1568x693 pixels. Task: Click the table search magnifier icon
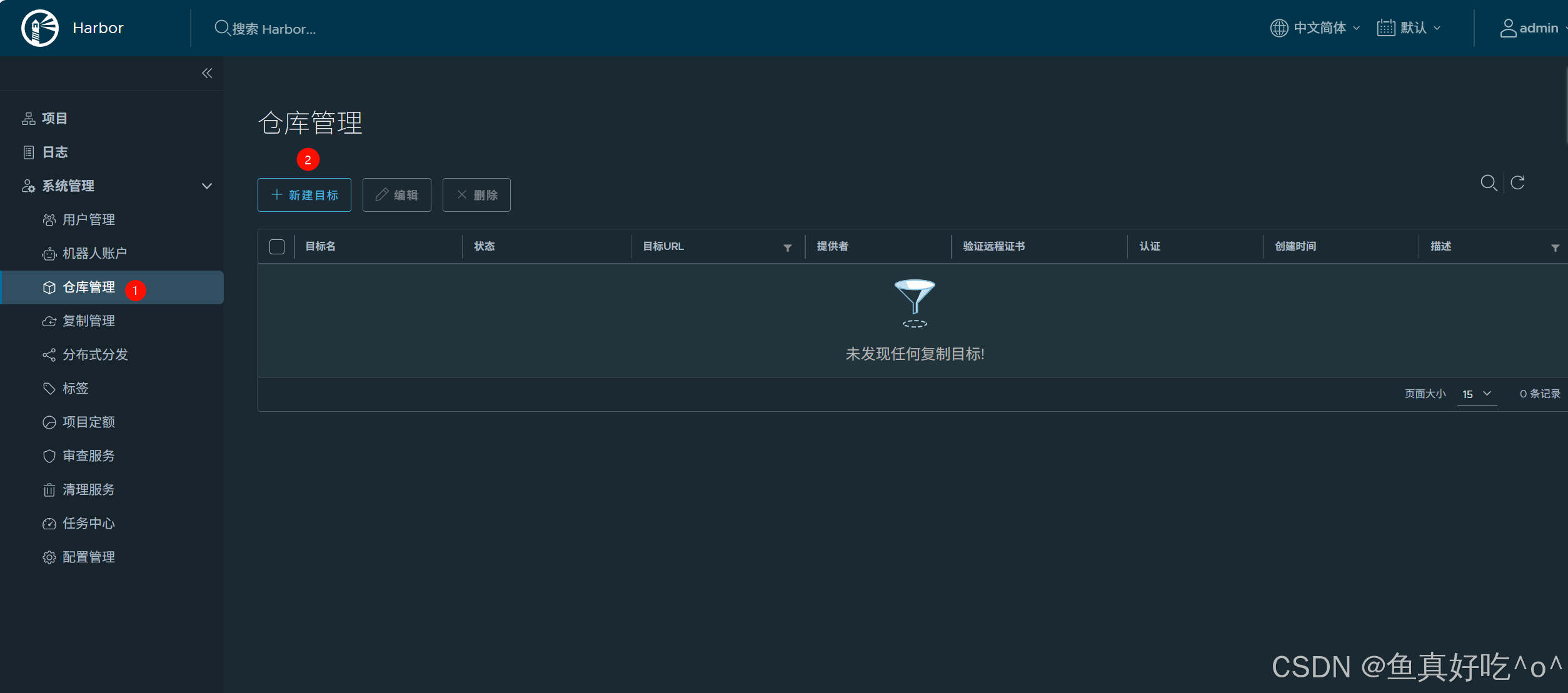(x=1489, y=182)
